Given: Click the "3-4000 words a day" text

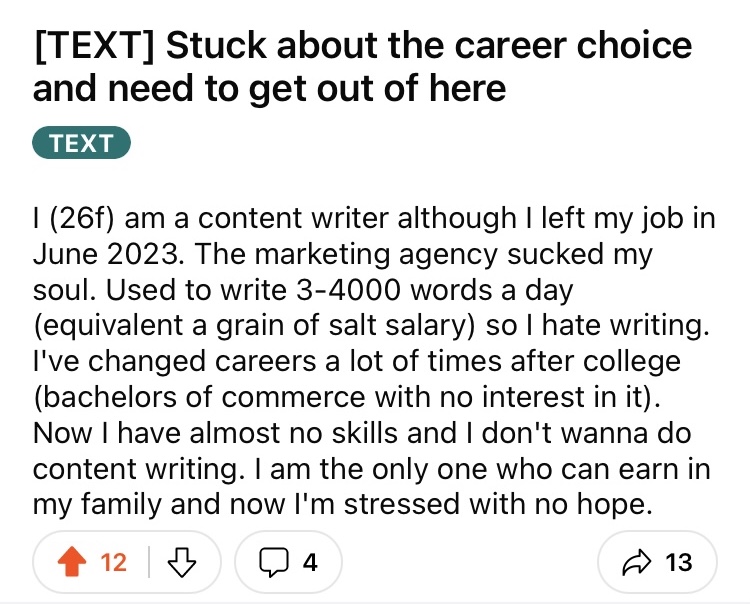Looking at the screenshot, I should point(434,290).
